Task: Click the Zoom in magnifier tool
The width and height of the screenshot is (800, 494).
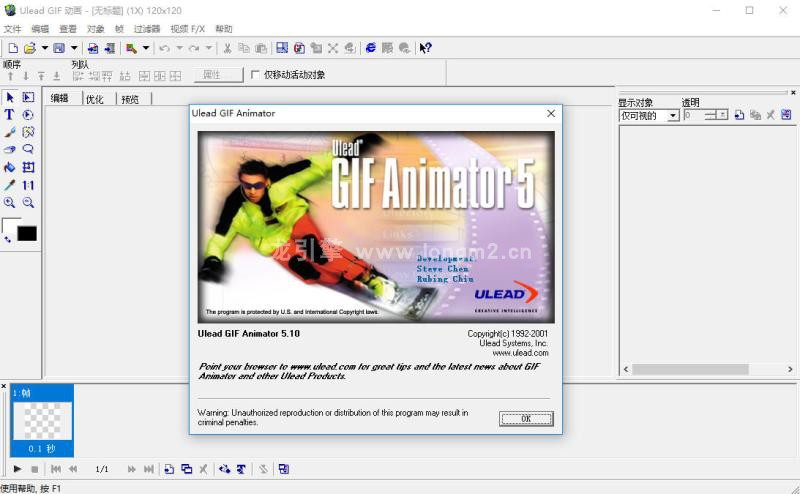Action: (x=10, y=203)
